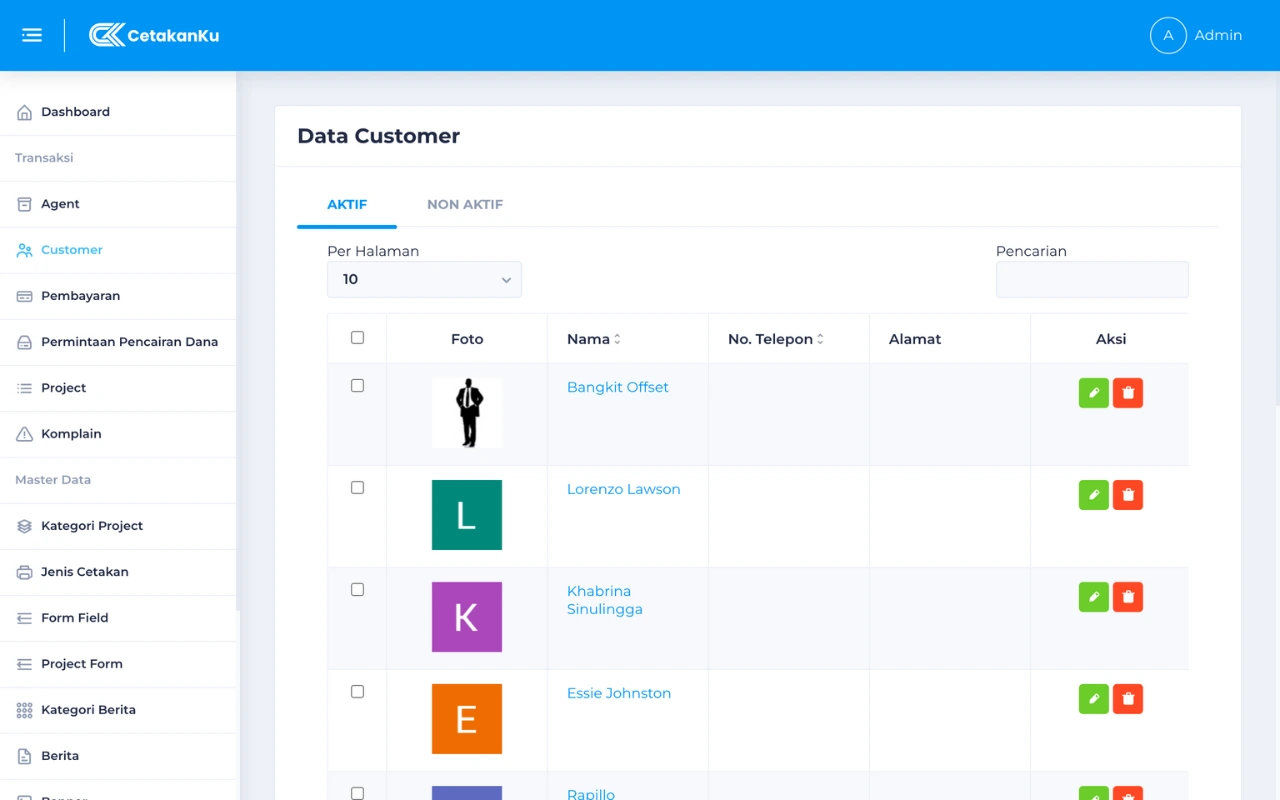Open the Per Halaman dropdown
The height and width of the screenshot is (800, 1280).
click(x=424, y=280)
